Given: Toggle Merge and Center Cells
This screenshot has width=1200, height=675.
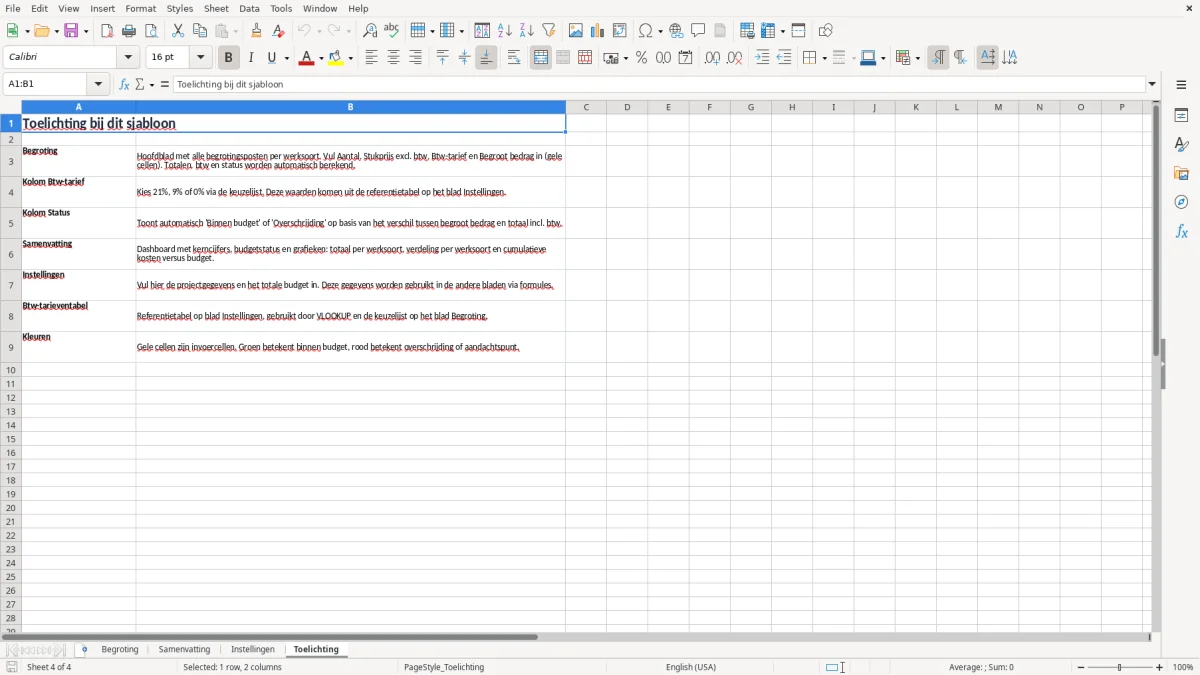Looking at the screenshot, I should (x=541, y=58).
